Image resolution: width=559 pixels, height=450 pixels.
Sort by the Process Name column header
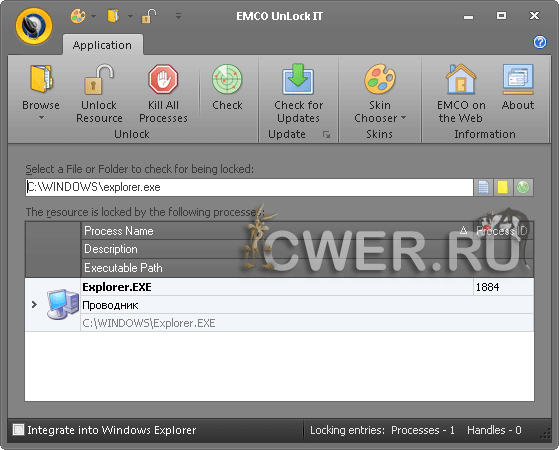coord(277,231)
